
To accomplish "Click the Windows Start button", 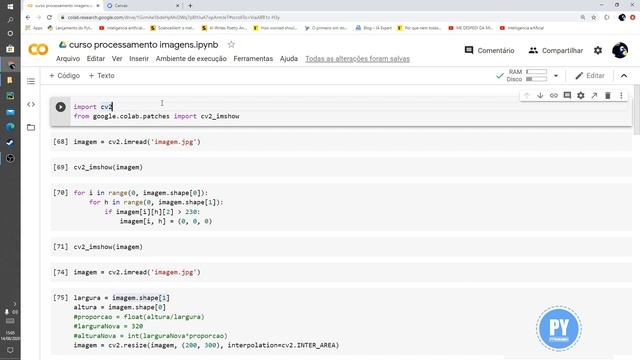I will (10, 7).
